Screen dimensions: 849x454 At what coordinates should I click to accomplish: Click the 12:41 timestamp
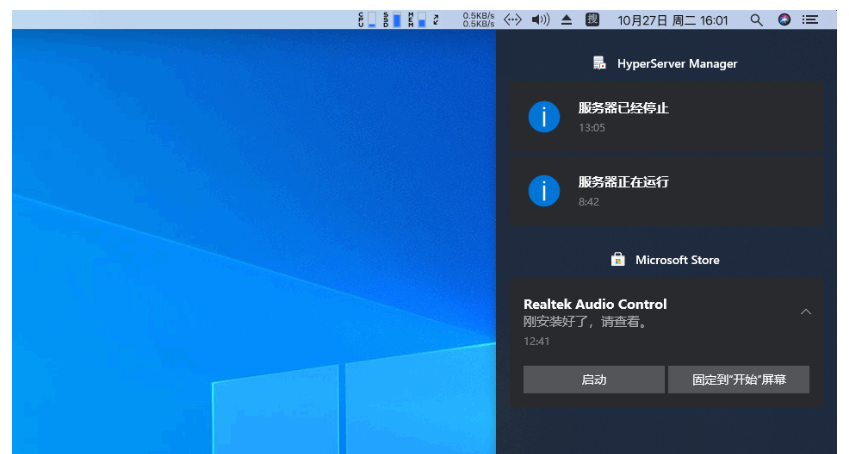point(537,341)
